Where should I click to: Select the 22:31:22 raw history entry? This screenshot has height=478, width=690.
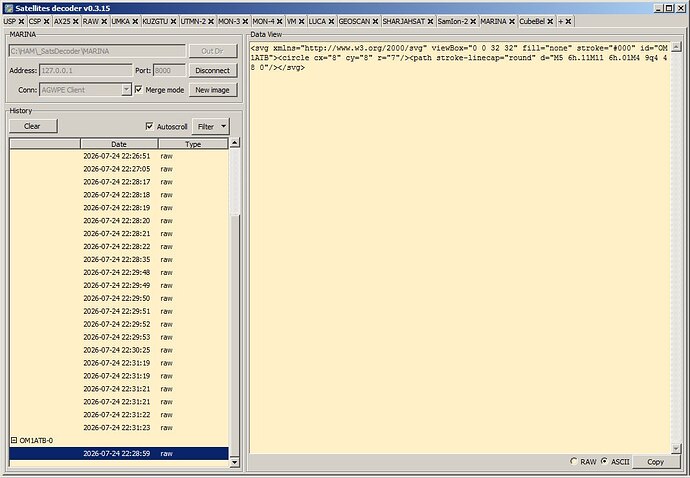pos(119,415)
